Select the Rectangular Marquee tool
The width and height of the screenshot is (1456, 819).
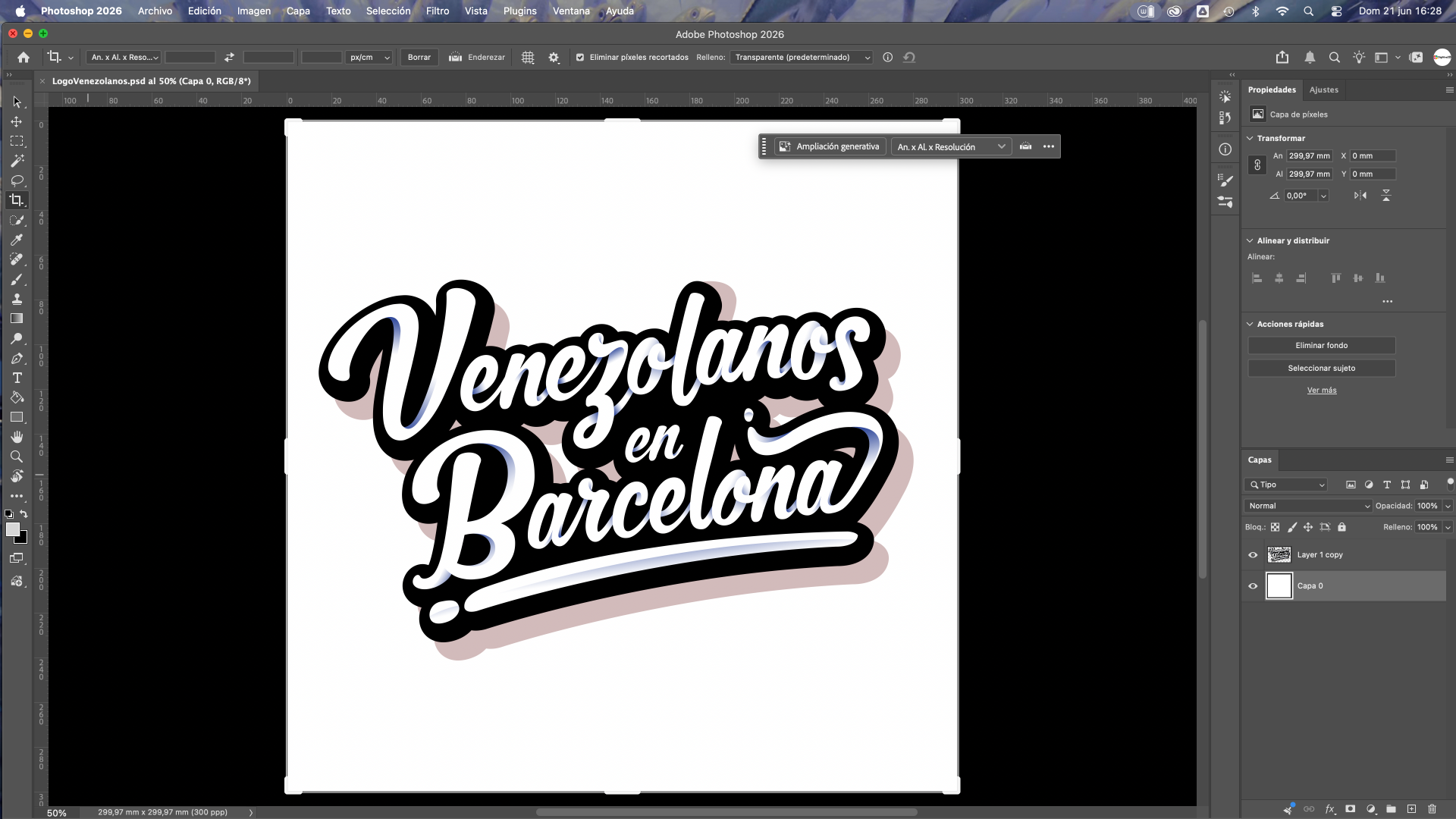click(x=17, y=141)
